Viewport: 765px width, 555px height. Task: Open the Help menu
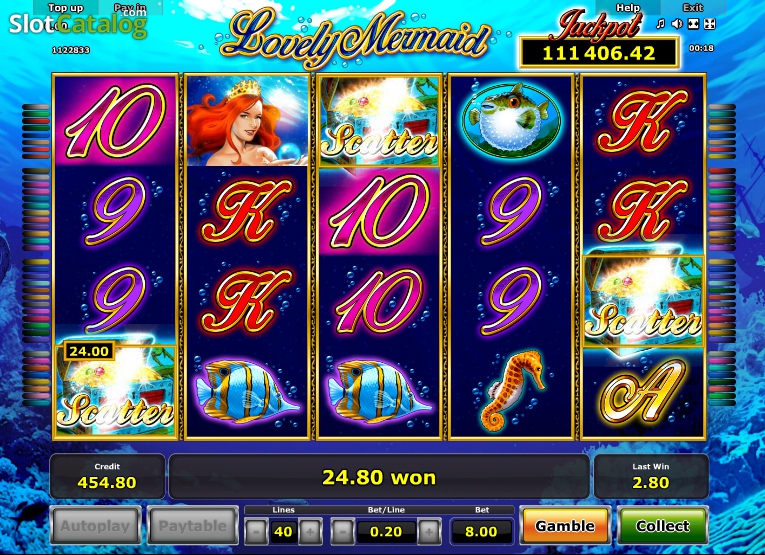click(x=628, y=8)
